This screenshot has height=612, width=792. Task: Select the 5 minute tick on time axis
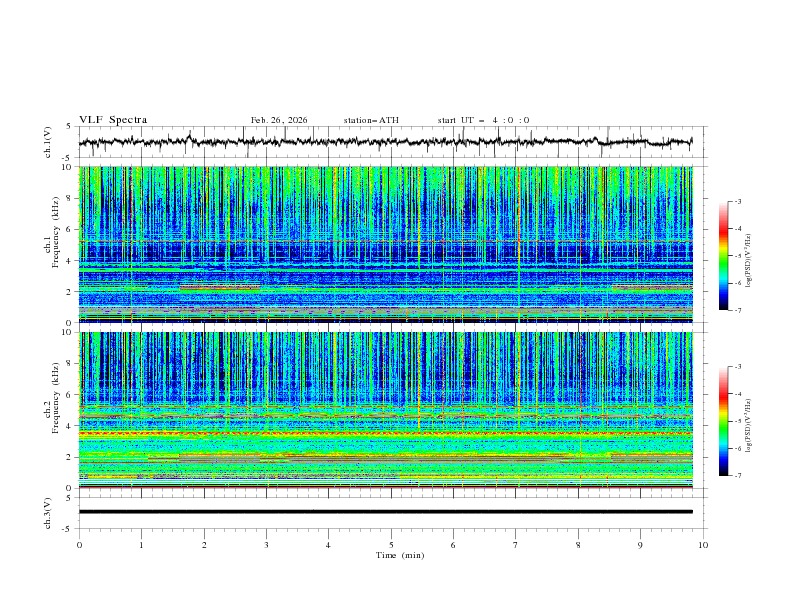[391, 545]
